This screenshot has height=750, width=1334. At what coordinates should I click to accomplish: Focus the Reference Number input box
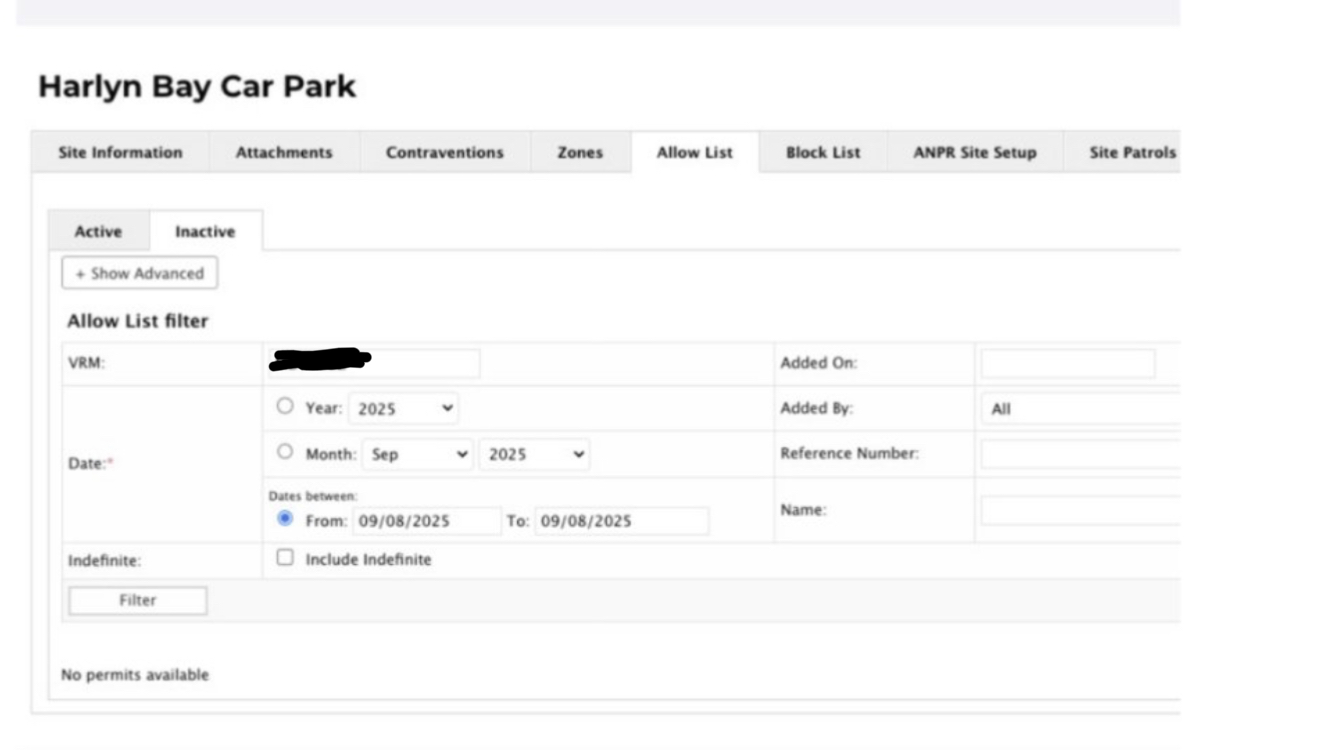pyautogui.click(x=1079, y=454)
